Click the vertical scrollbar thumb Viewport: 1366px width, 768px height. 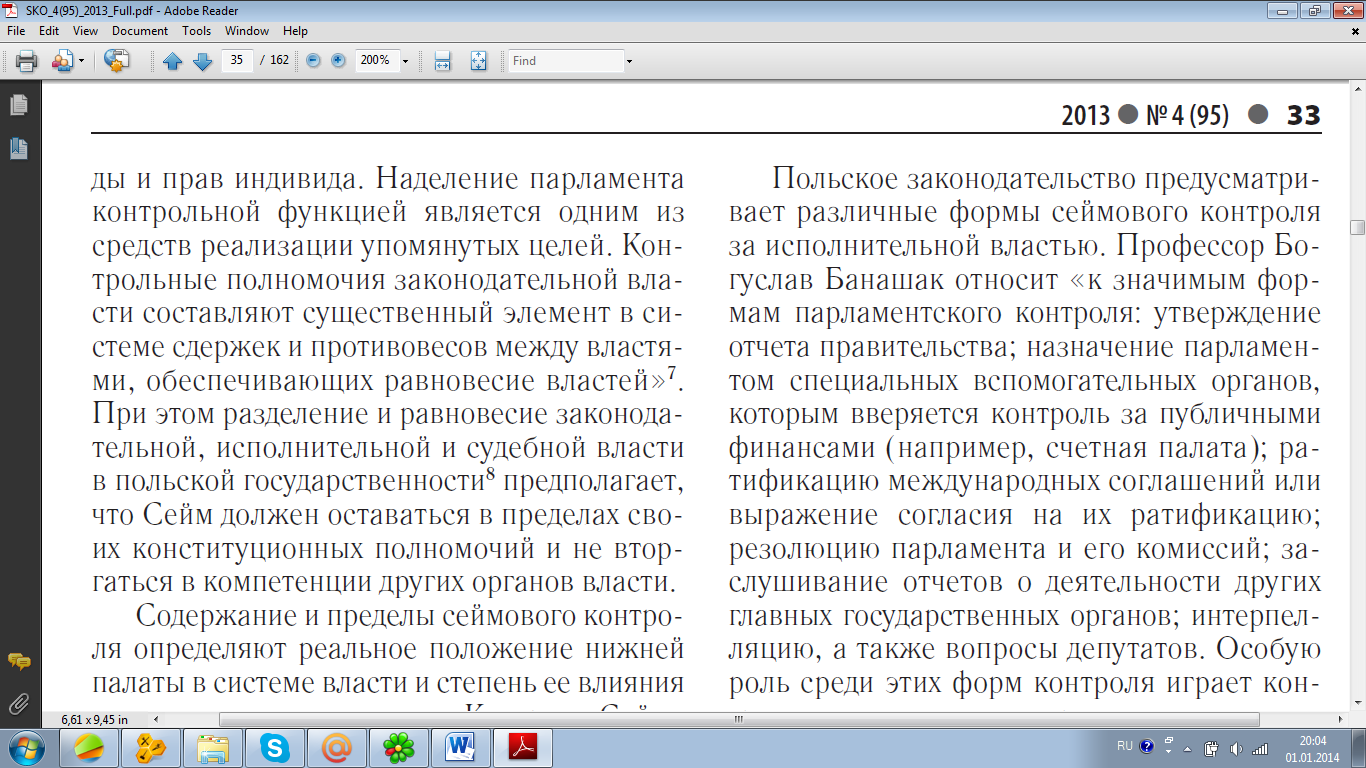1357,228
